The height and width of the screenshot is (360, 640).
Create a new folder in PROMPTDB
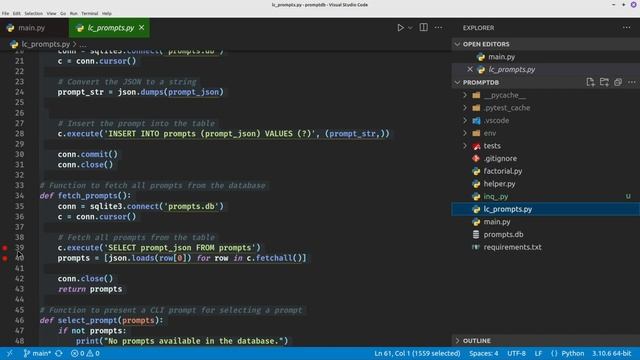(x=604, y=82)
